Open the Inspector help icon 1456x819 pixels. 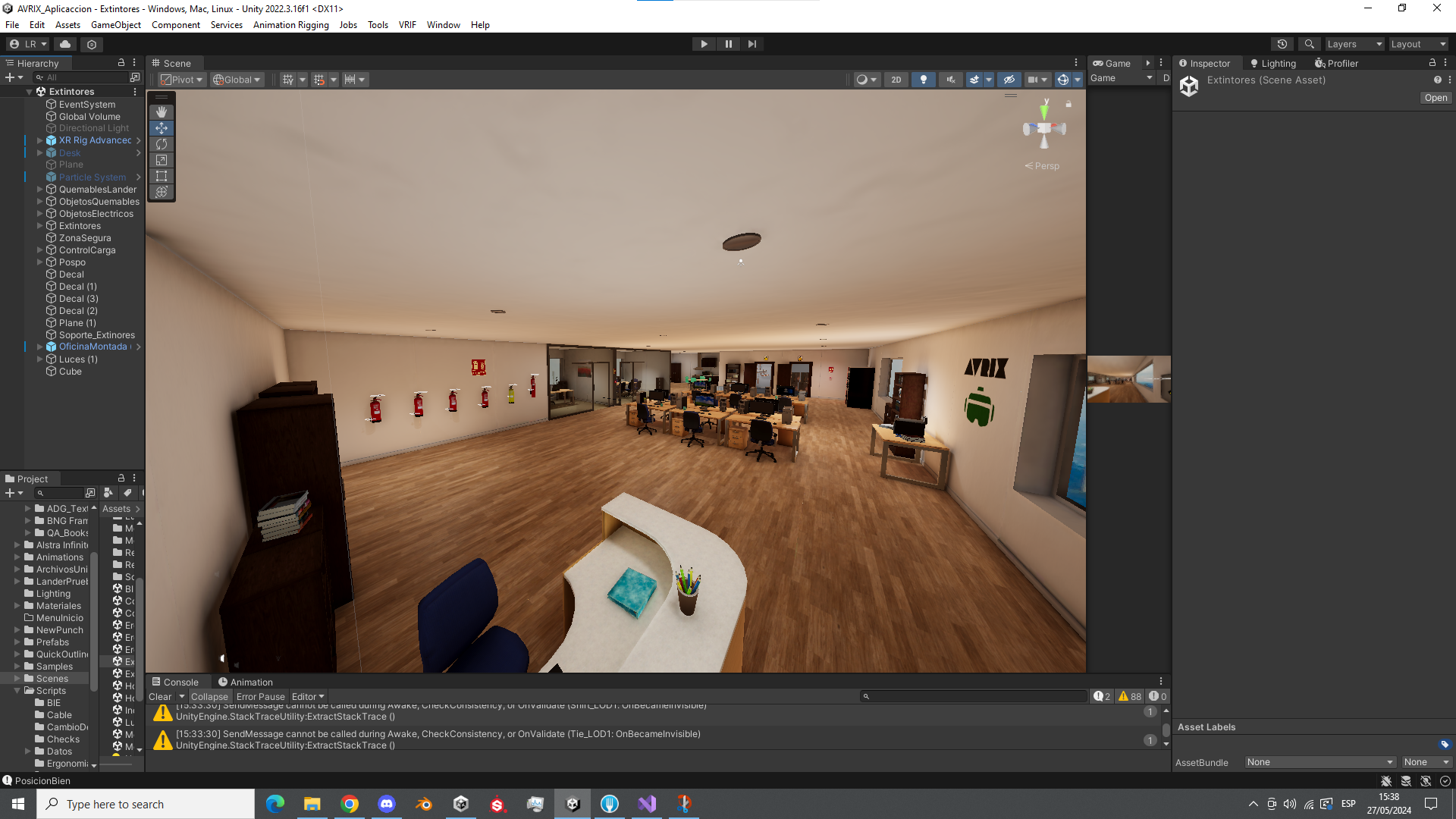pyautogui.click(x=1437, y=80)
